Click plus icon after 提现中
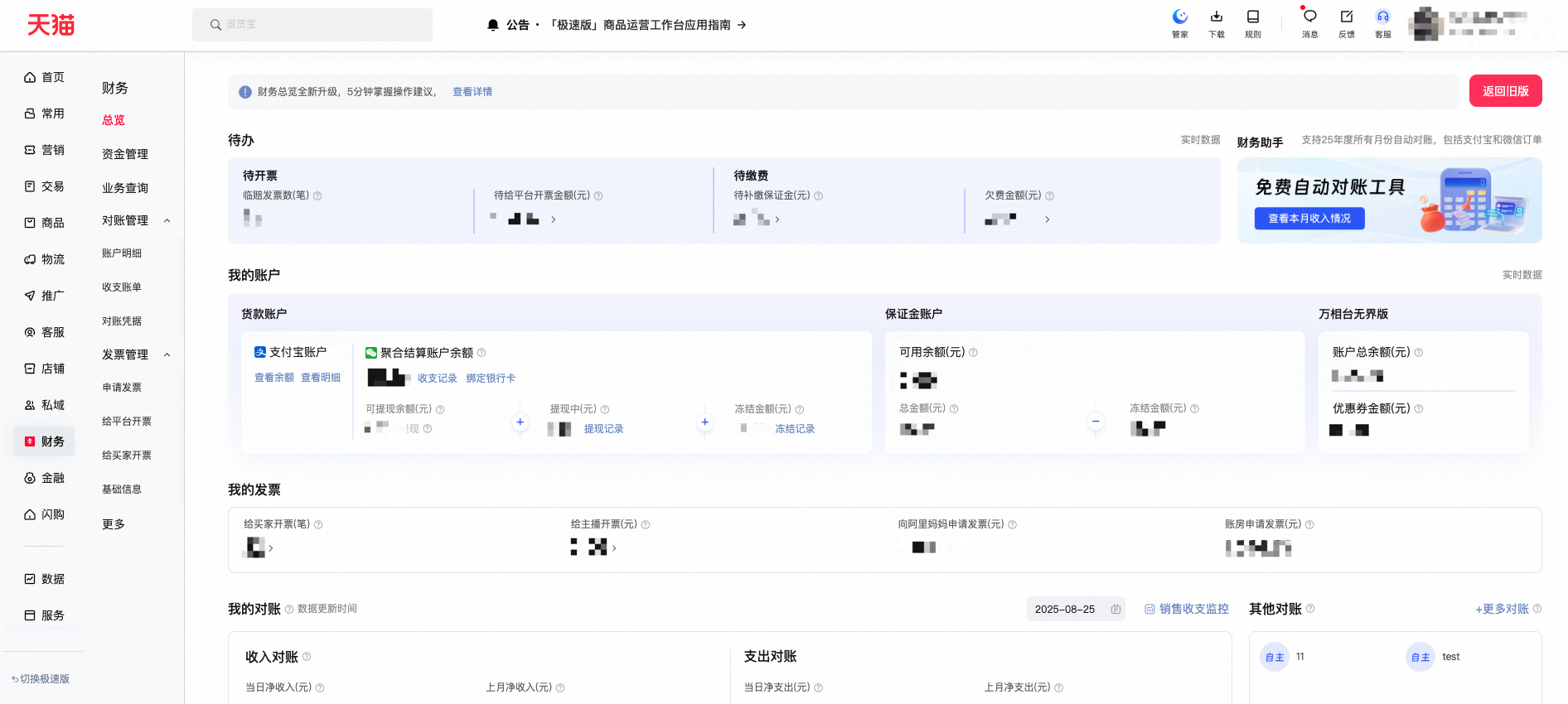 (705, 422)
